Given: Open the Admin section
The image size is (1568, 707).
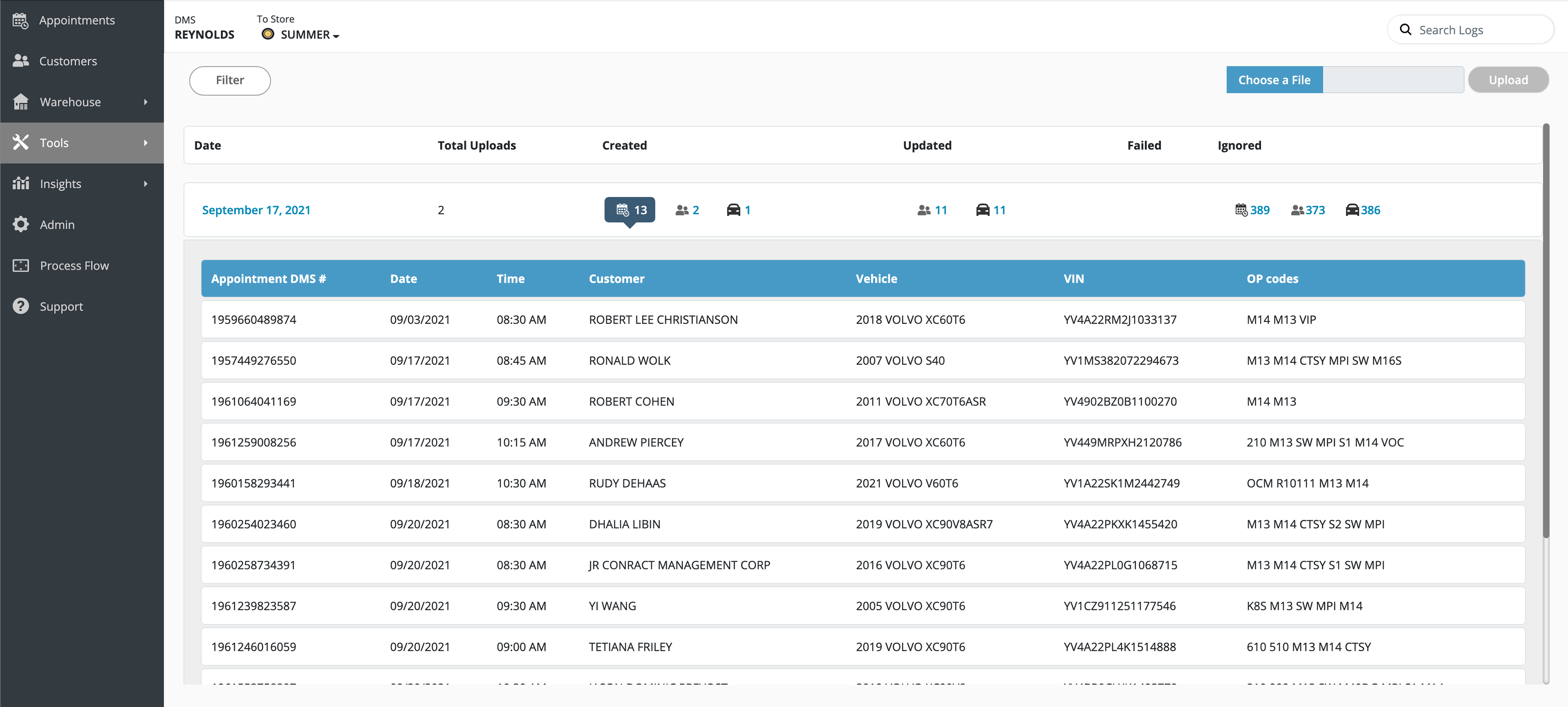Looking at the screenshot, I should click(57, 225).
